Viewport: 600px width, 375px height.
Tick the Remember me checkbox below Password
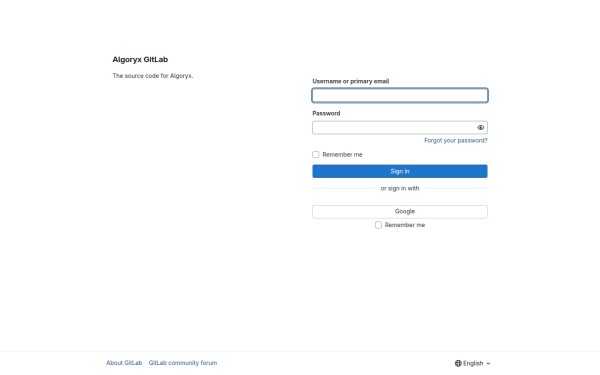[x=316, y=155]
